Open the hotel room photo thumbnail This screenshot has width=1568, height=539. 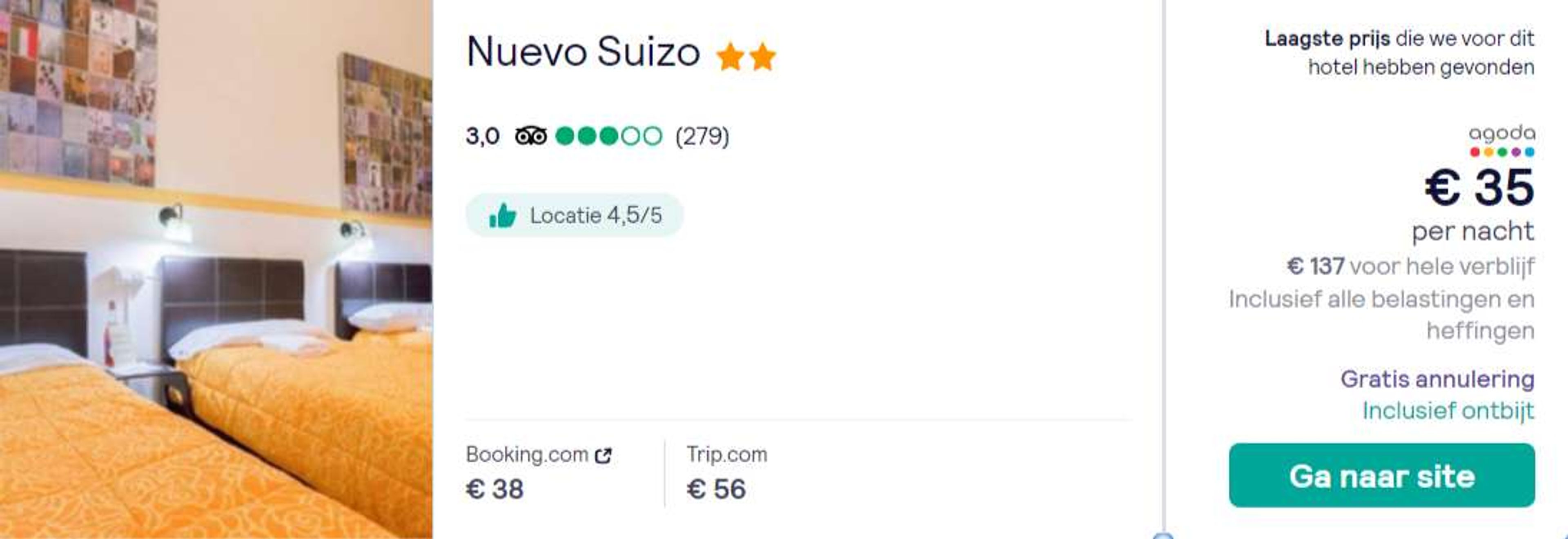pos(216,269)
